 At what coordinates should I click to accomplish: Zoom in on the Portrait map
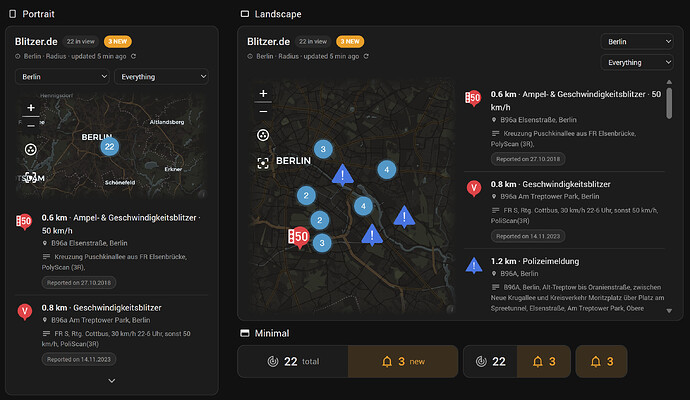(31, 108)
